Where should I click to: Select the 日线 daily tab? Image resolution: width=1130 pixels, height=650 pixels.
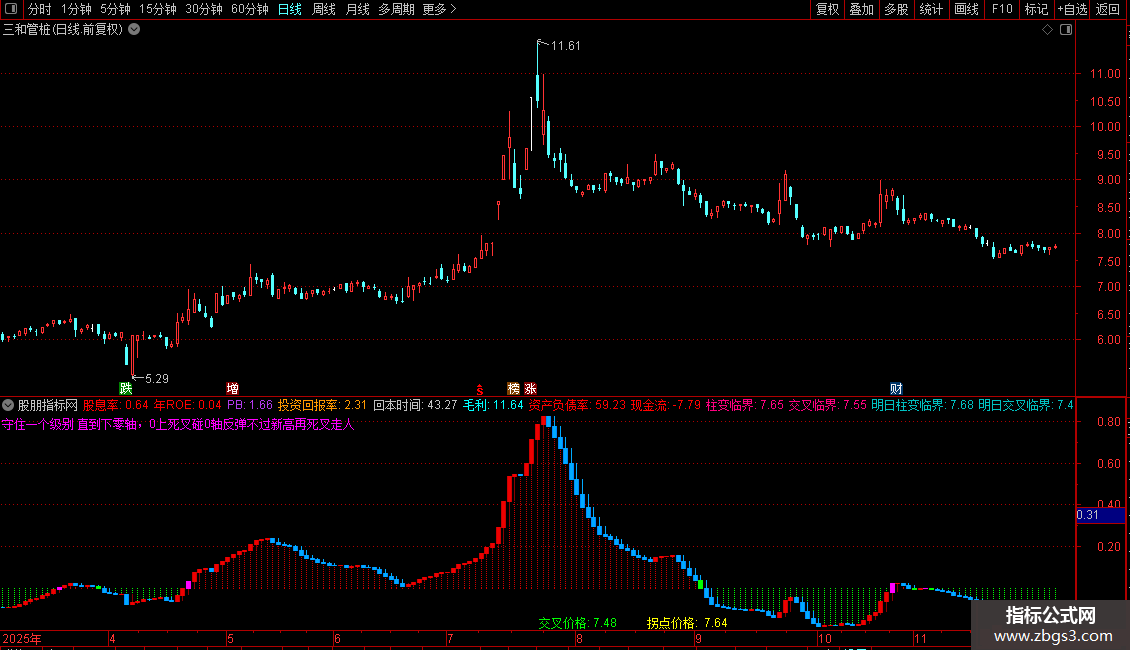pos(290,9)
